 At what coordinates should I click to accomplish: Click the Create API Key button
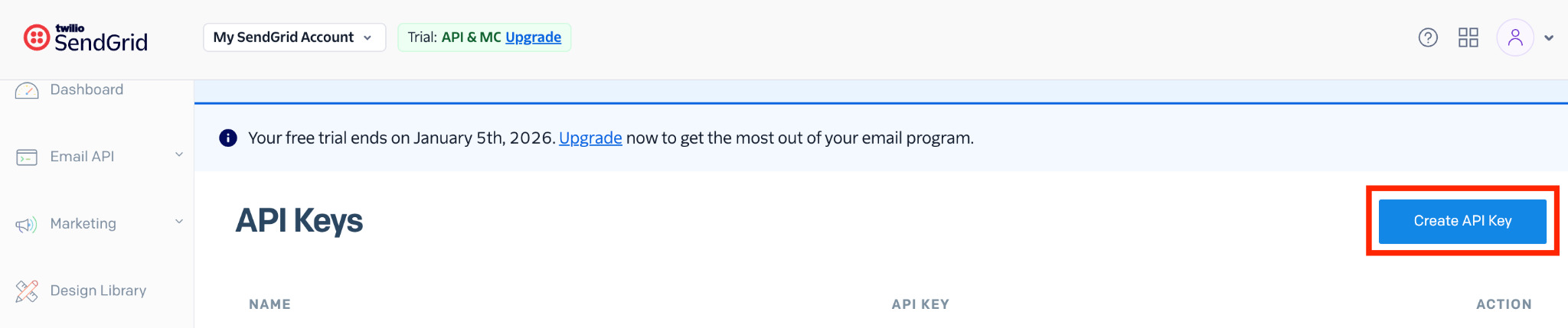tap(1462, 221)
